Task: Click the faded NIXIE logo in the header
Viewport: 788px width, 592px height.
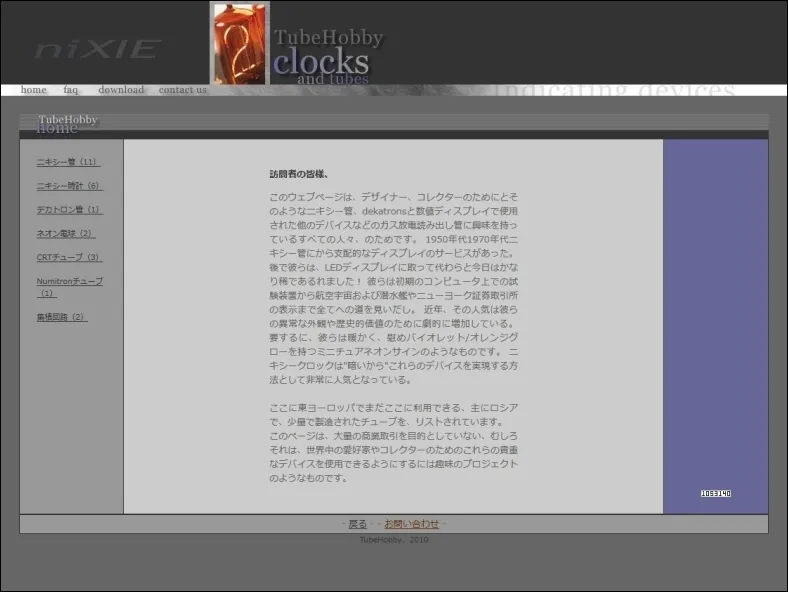Action: (x=98, y=49)
